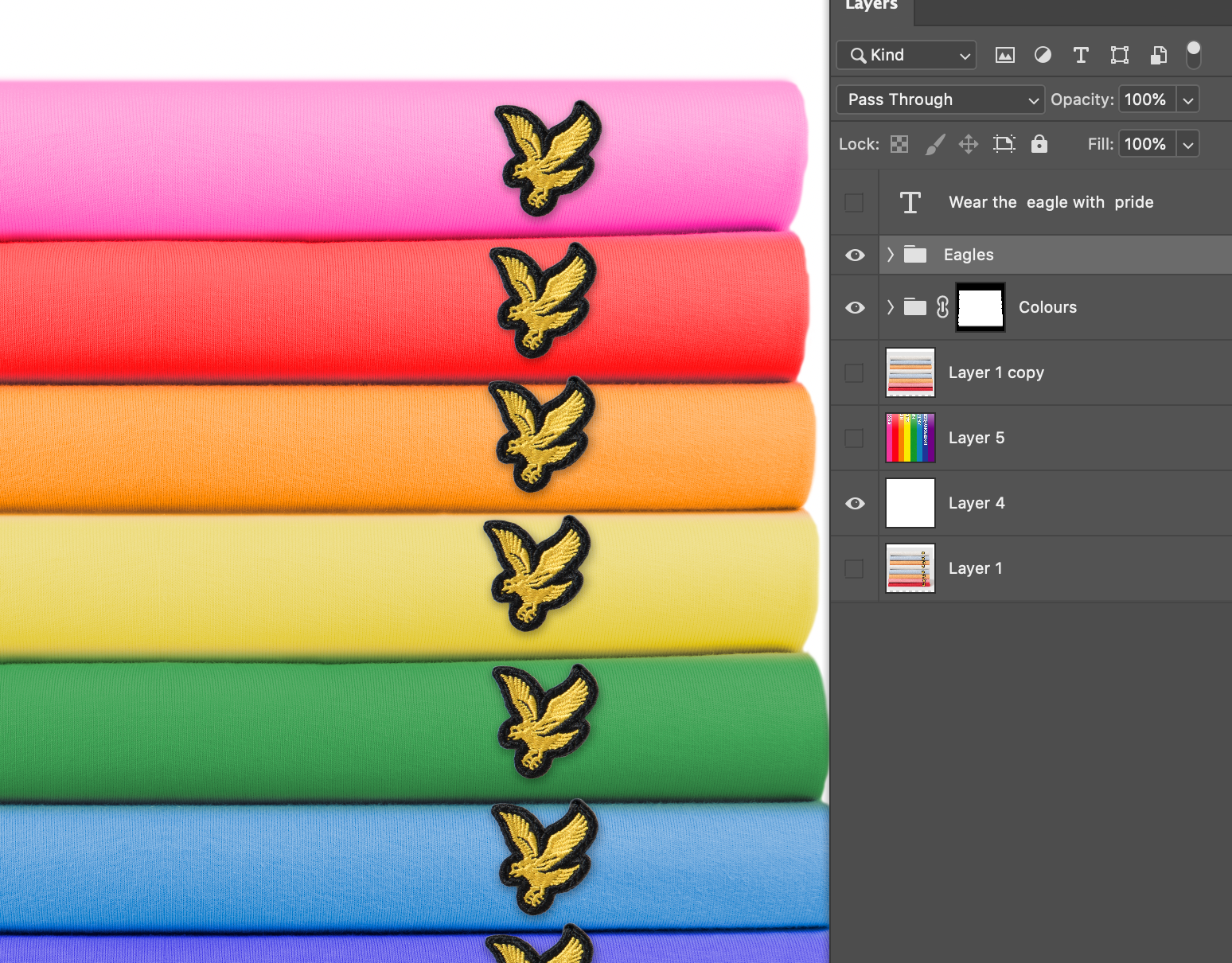This screenshot has height=963, width=1232.
Task: Lock all padlock icon
Action: (x=1039, y=143)
